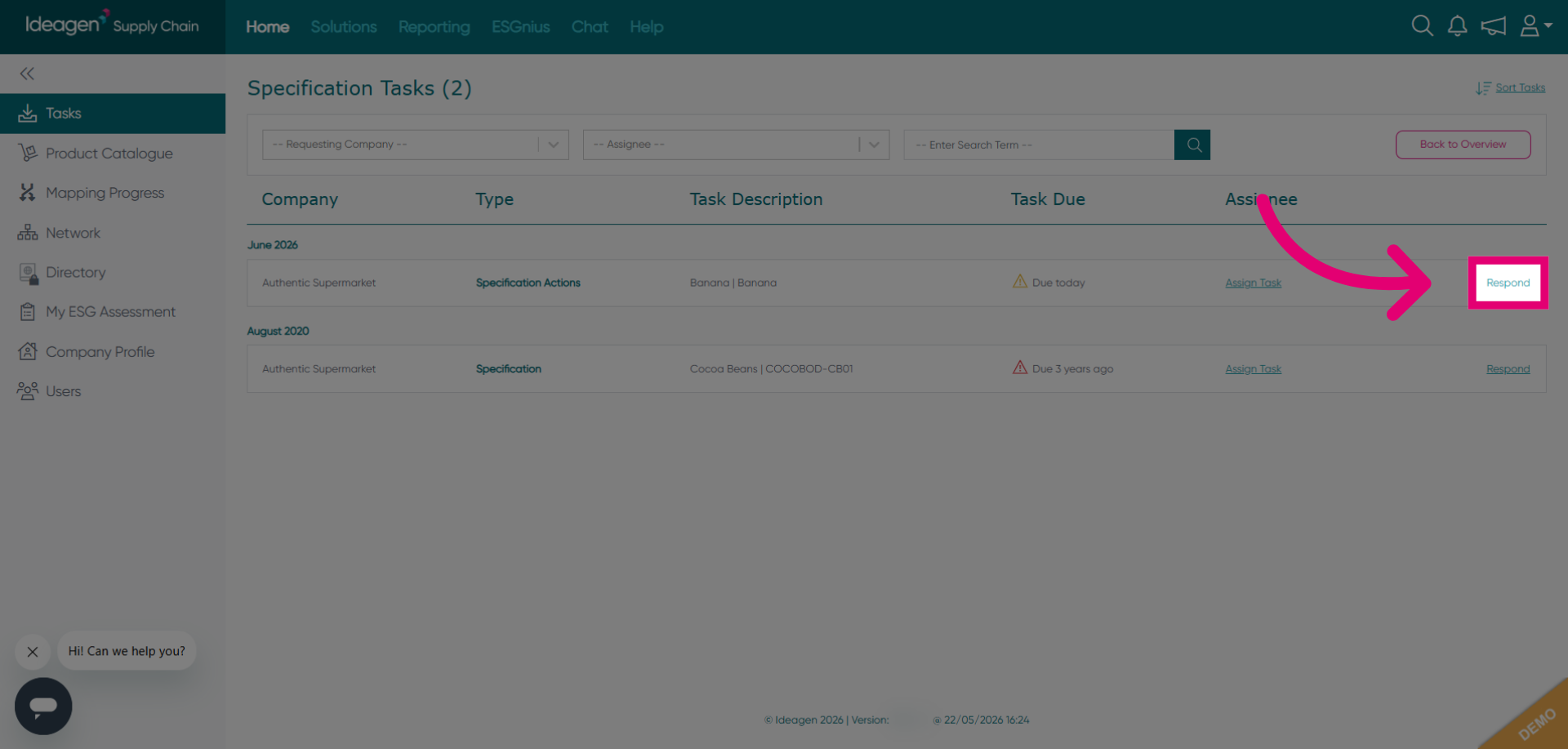Open My ESG Assessment in sidebar
Screen dimensions: 1568x749
[x=113, y=312]
